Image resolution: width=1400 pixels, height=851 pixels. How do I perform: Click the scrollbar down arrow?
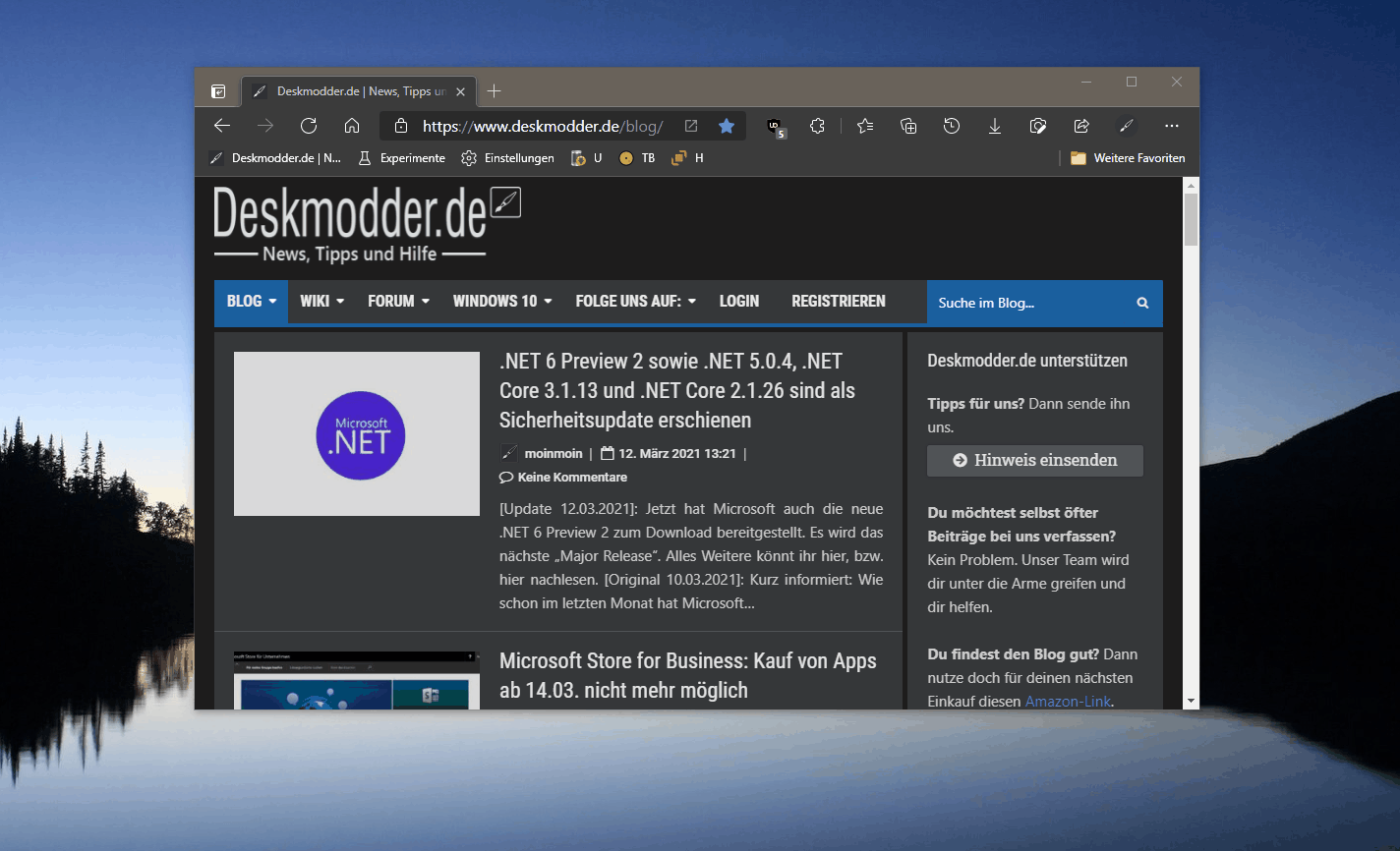[x=1191, y=702]
